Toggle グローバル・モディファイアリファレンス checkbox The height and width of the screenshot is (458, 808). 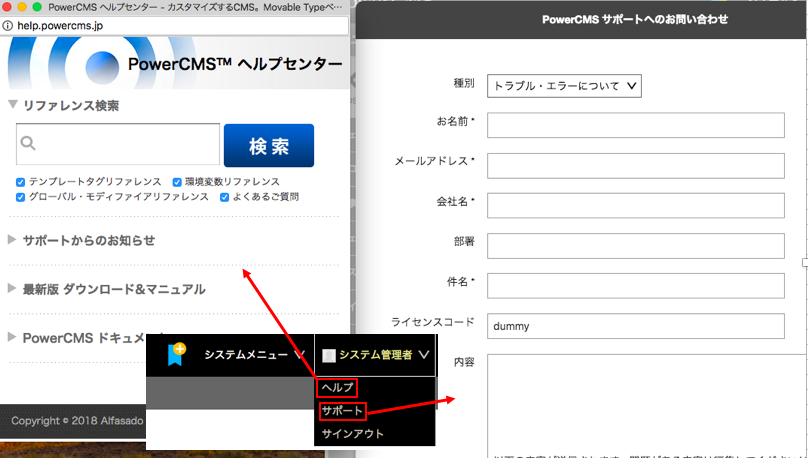tap(21, 197)
